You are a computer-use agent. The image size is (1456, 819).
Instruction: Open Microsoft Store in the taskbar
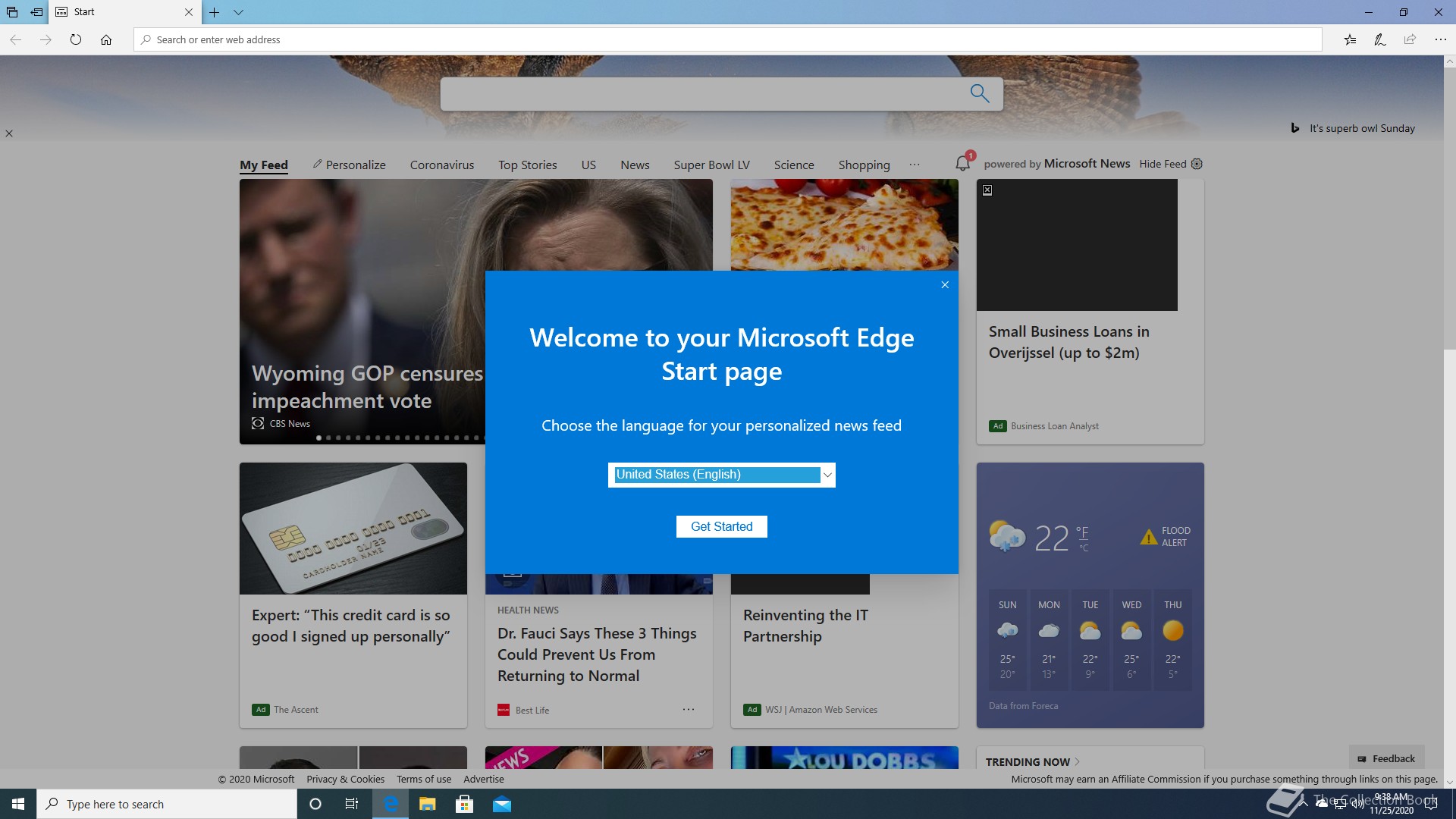[x=465, y=804]
